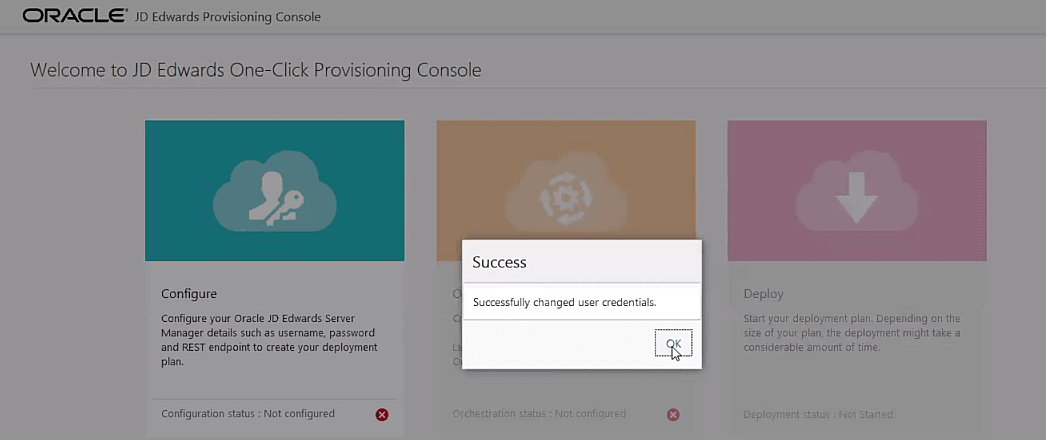Click the Welcome to JD Edwards page heading

(x=255, y=70)
